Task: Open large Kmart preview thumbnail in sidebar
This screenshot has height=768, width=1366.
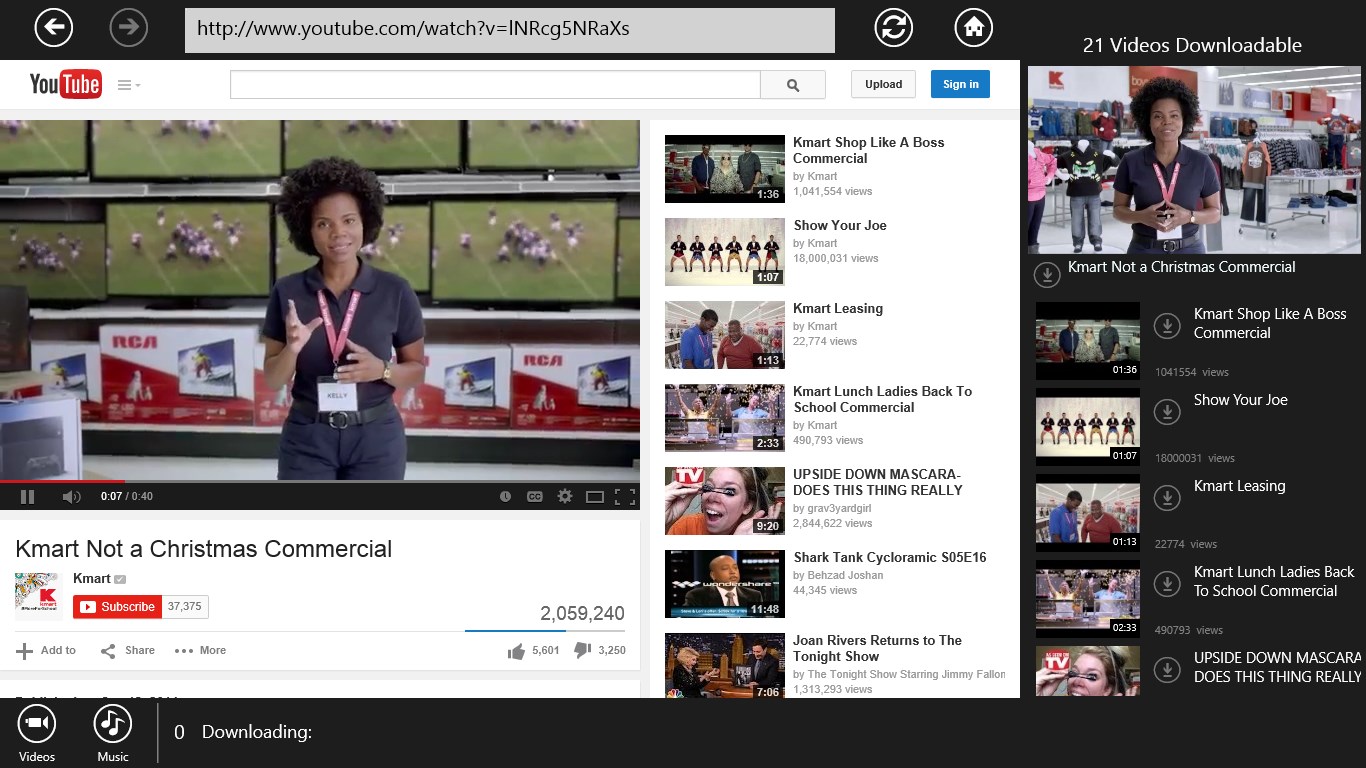Action: pyautogui.click(x=1194, y=160)
